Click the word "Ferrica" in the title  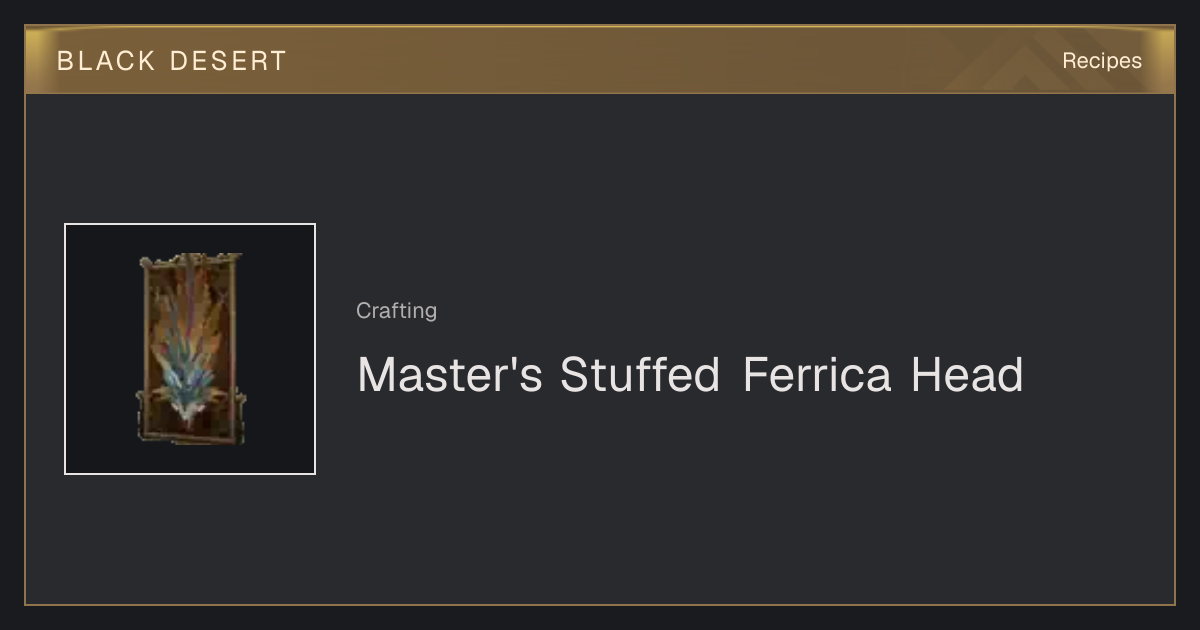817,375
